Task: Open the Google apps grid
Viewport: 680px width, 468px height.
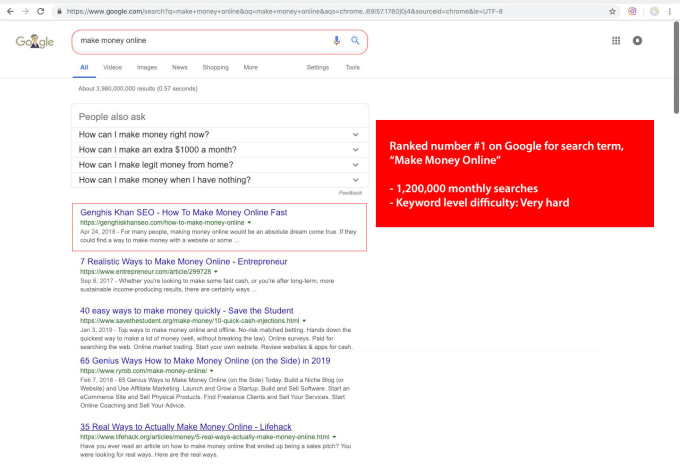Action: click(616, 41)
